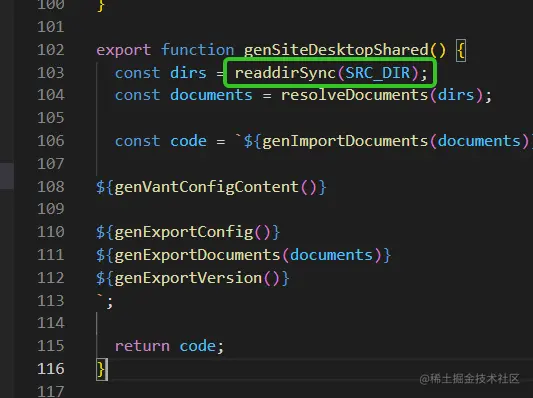Click line number 106 in the gutter
Viewport: 533px width, 398px height.
click(51, 141)
